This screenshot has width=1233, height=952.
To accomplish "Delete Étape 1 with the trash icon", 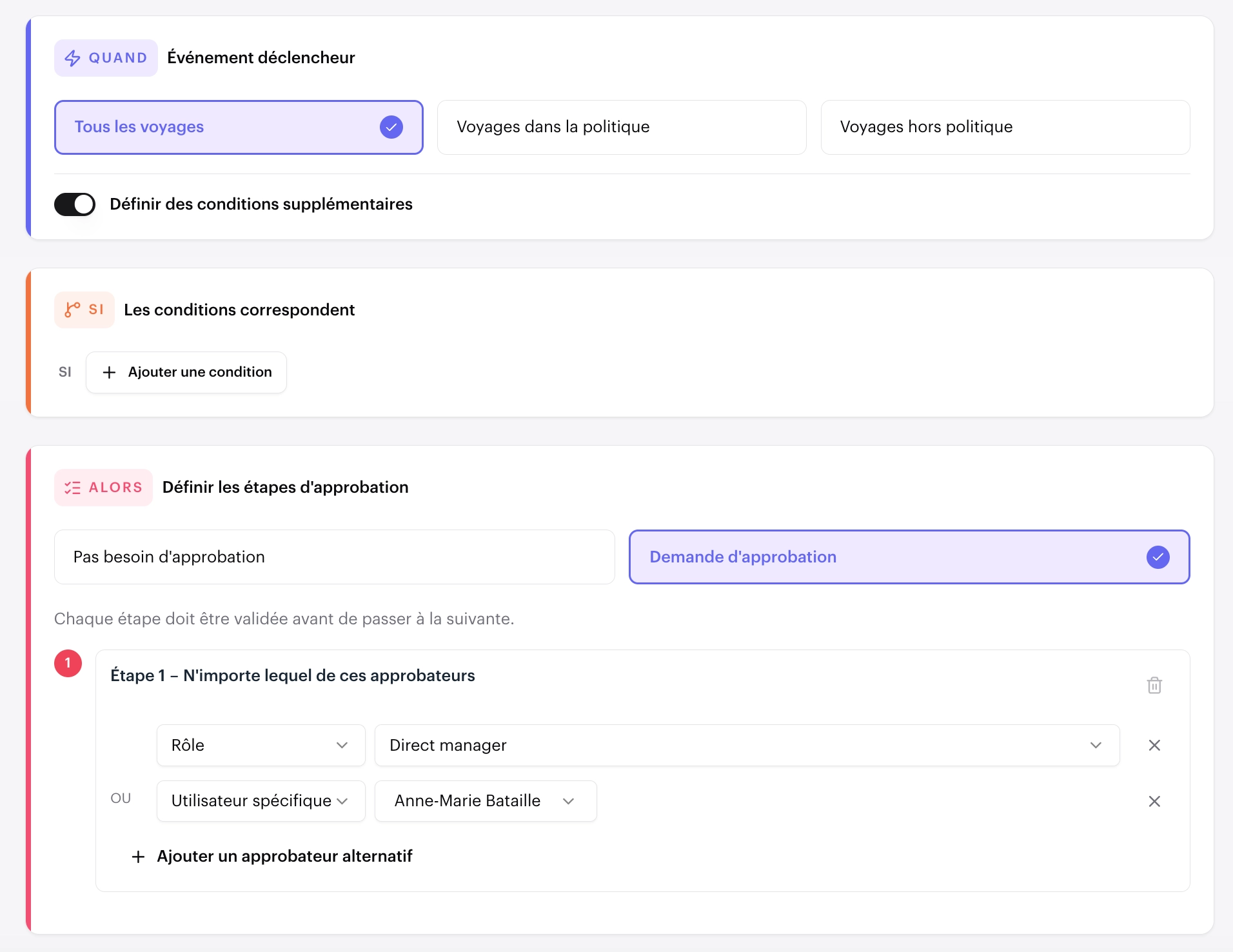I will (1154, 685).
